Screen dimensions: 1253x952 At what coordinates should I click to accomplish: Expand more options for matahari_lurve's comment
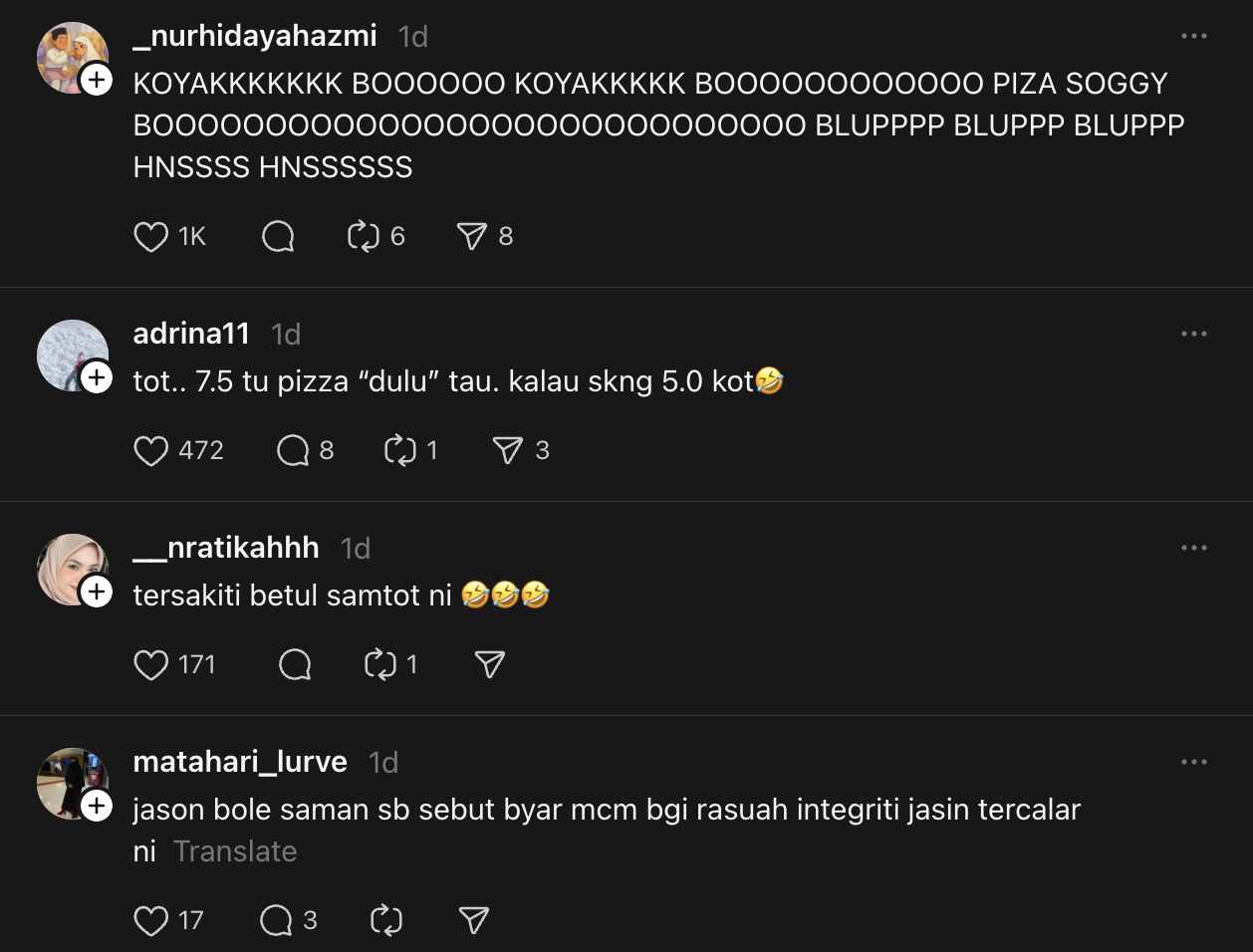click(x=1193, y=762)
